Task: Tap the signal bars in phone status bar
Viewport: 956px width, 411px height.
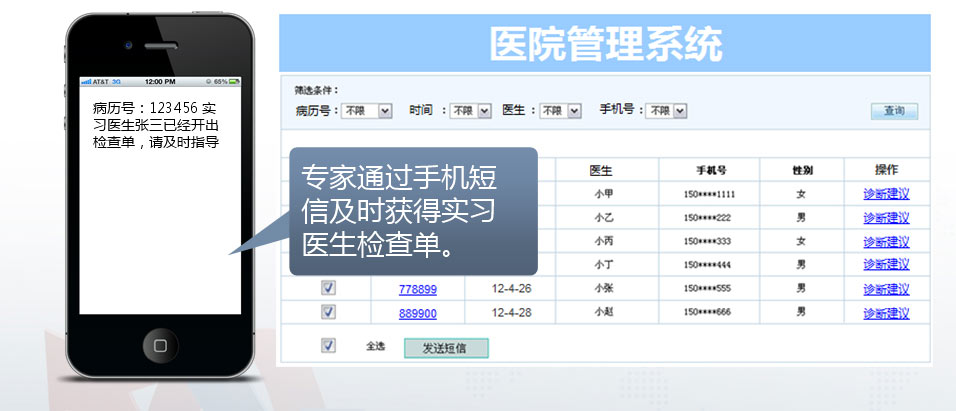Action: [x=86, y=81]
